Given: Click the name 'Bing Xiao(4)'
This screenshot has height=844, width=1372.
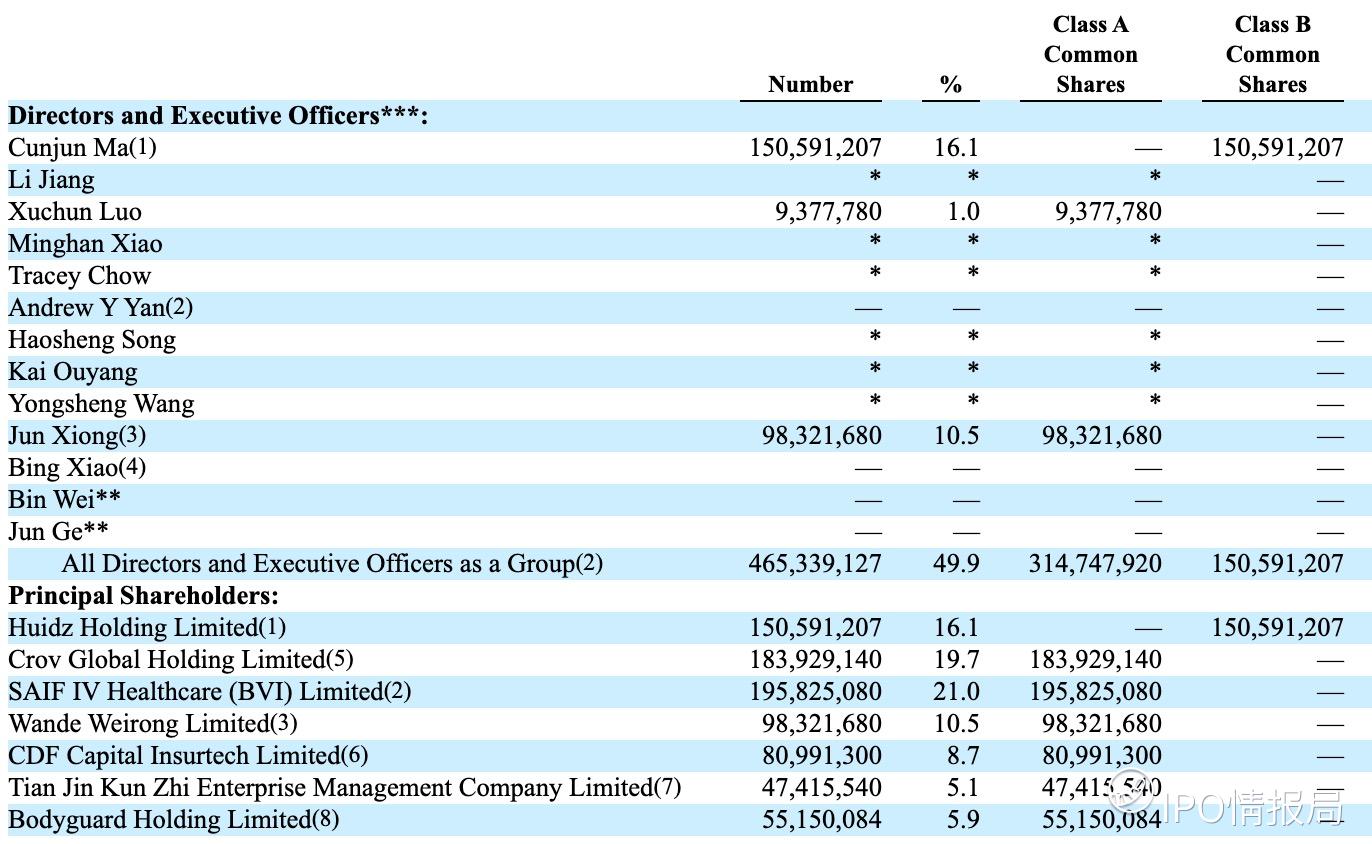Looking at the screenshot, I should click(x=77, y=468).
